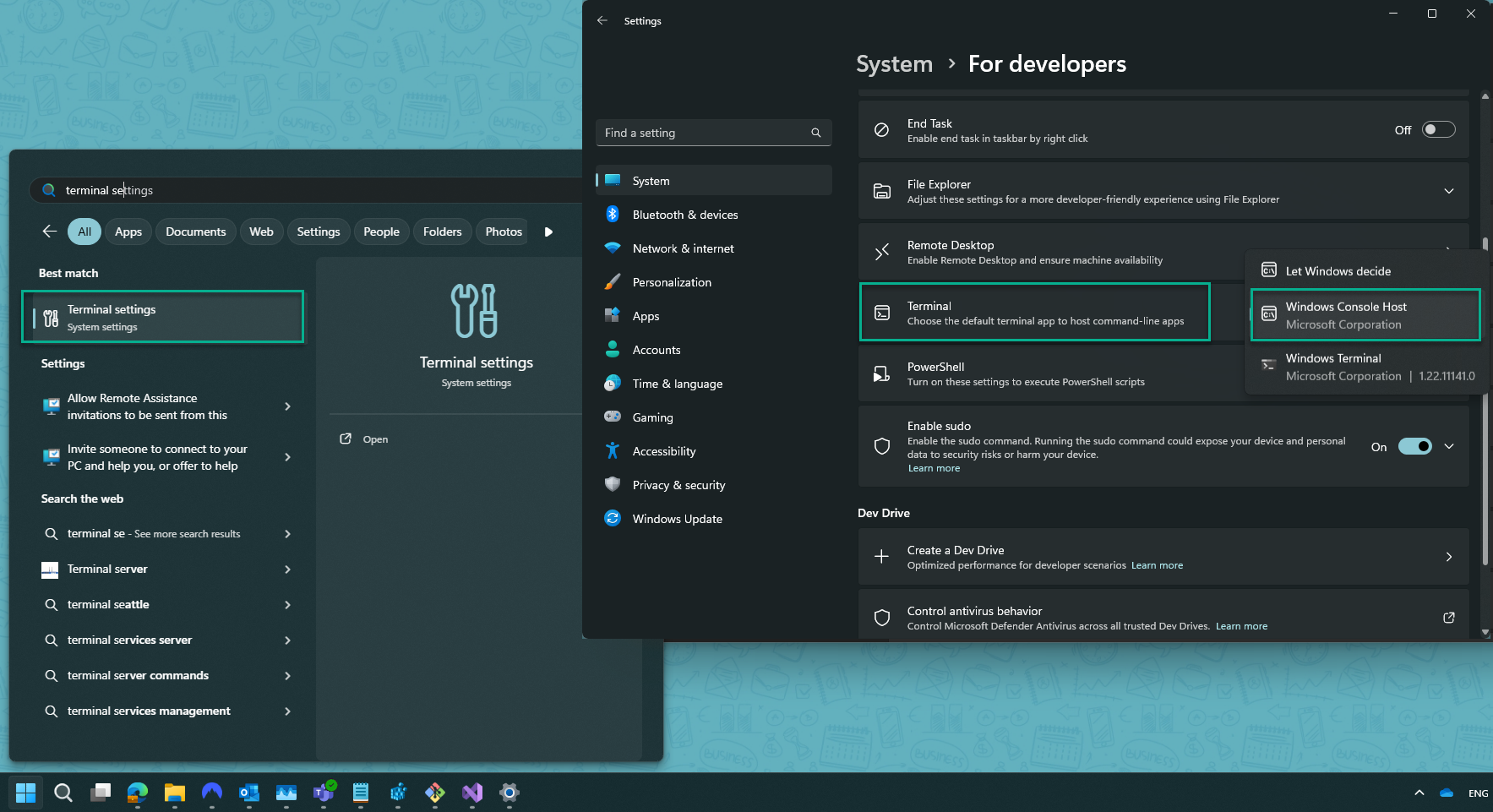Open Microsoft Edge from the taskbar
Image resolution: width=1493 pixels, height=812 pixels.
(138, 793)
